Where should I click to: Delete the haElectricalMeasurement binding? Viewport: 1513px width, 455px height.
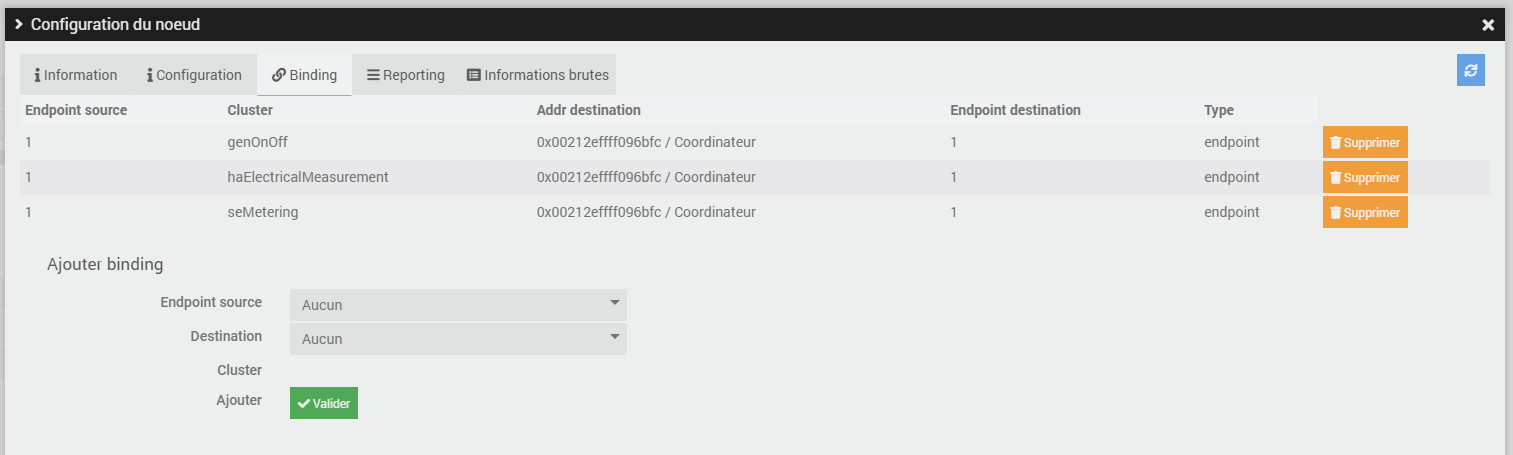point(1364,178)
